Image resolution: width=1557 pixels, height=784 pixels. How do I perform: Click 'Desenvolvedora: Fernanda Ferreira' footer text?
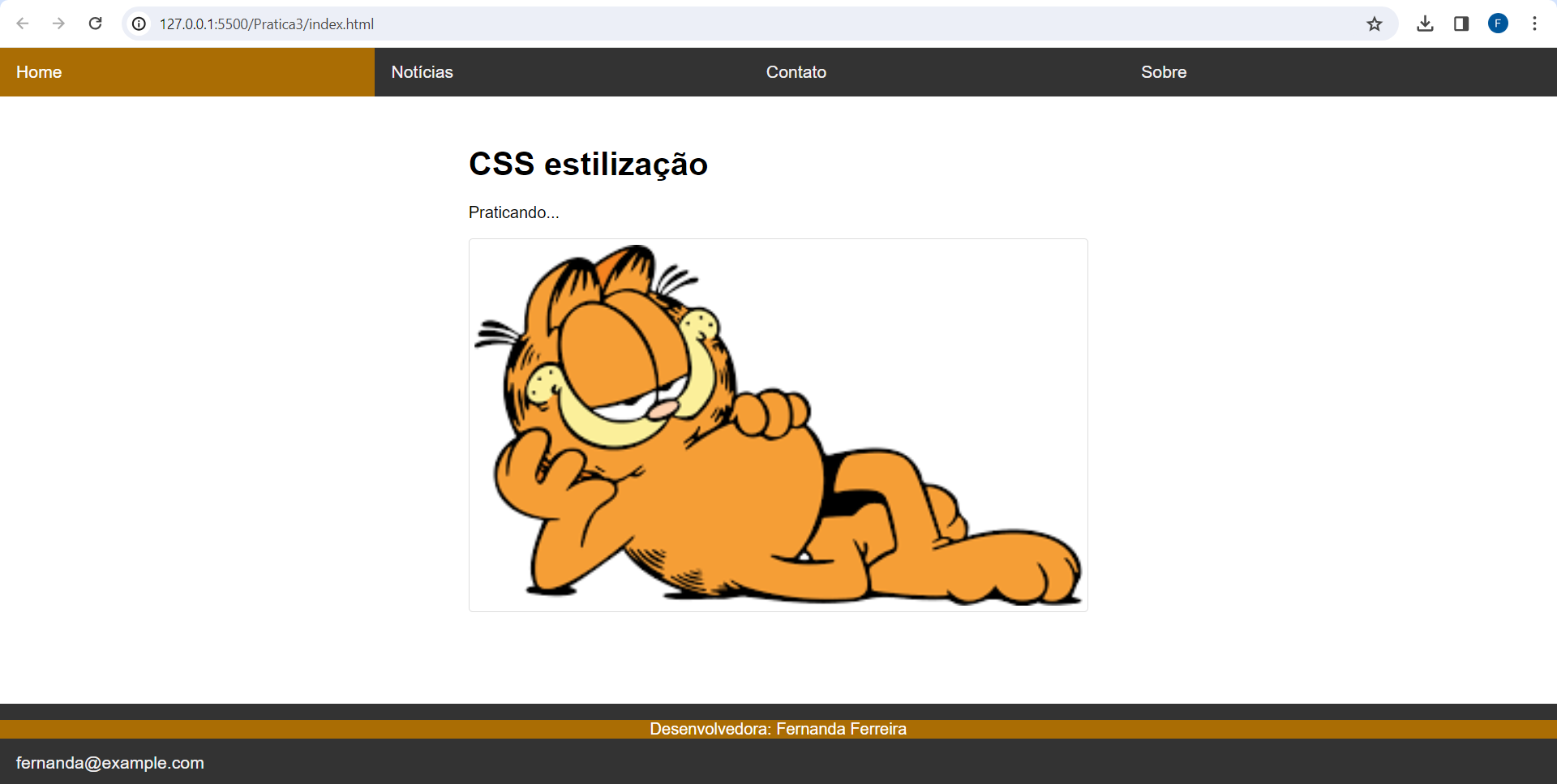pos(778,729)
